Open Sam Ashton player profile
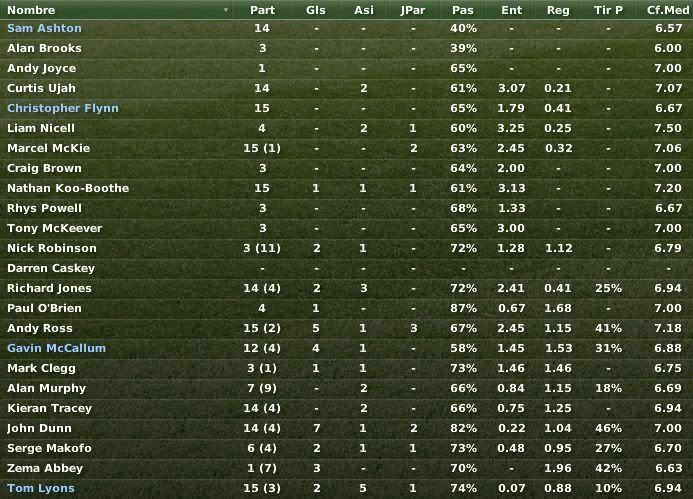Screen dimensions: 693x499 [44, 28]
